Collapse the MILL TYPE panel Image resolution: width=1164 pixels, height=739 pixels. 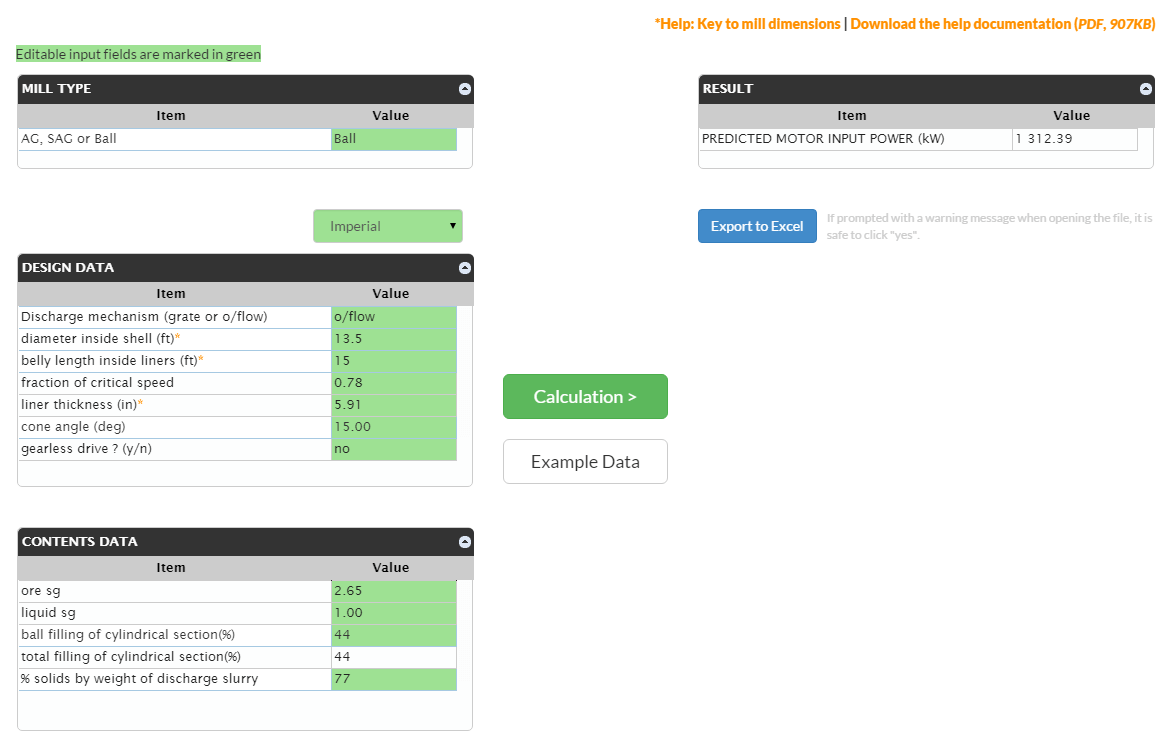point(464,89)
